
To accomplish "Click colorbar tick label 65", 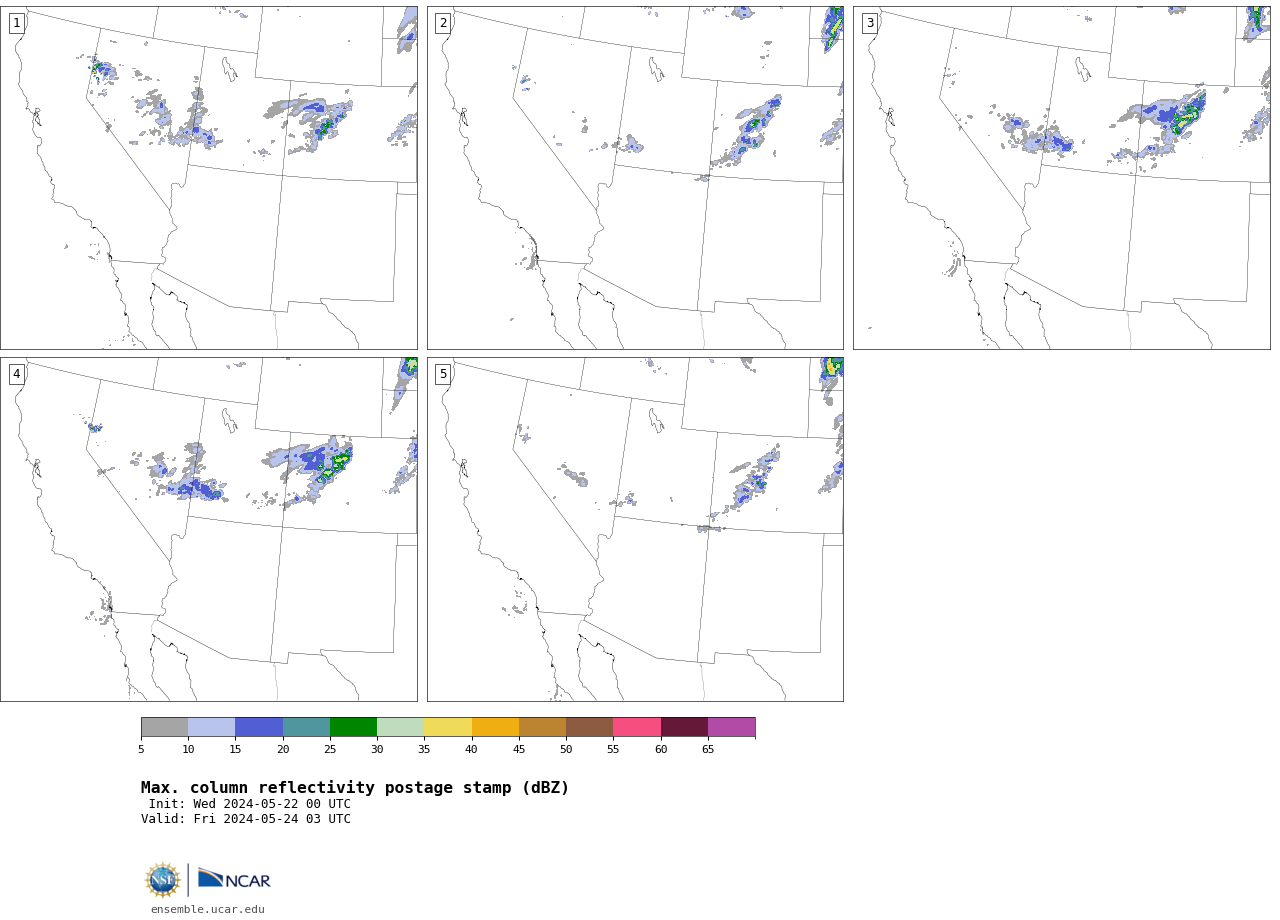I will tap(708, 750).
